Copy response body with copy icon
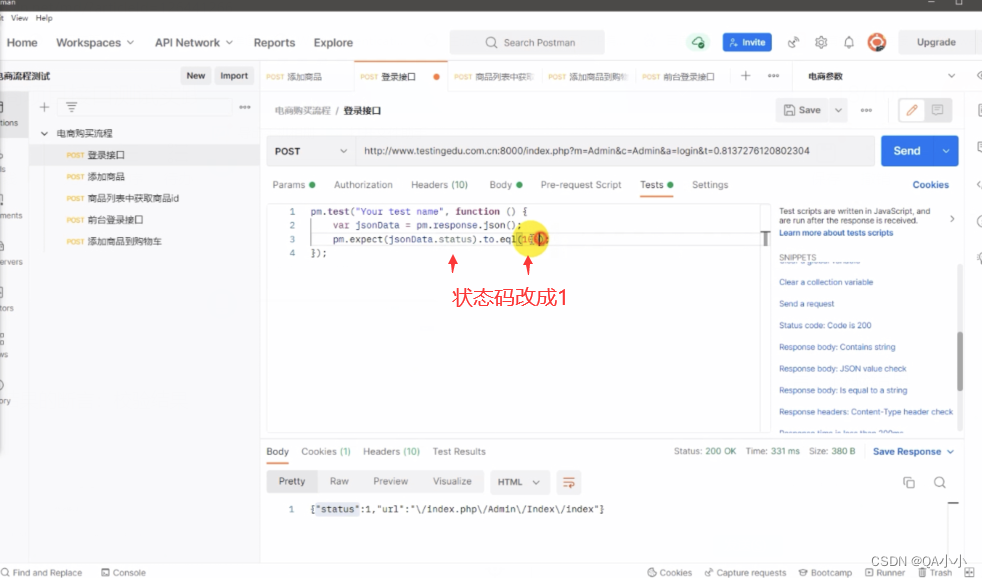The width and height of the screenshot is (982, 578). click(909, 482)
